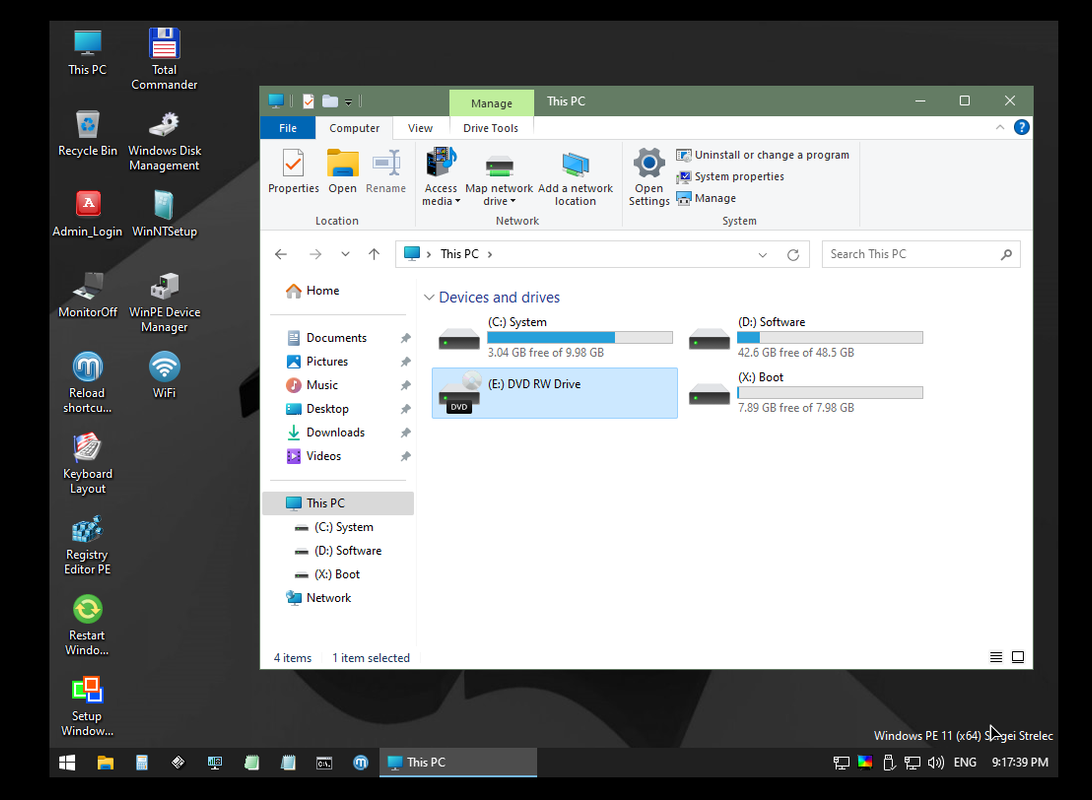The image size is (1092, 800).
Task: Switch to the Computer ribbon tab
Action: (x=354, y=128)
